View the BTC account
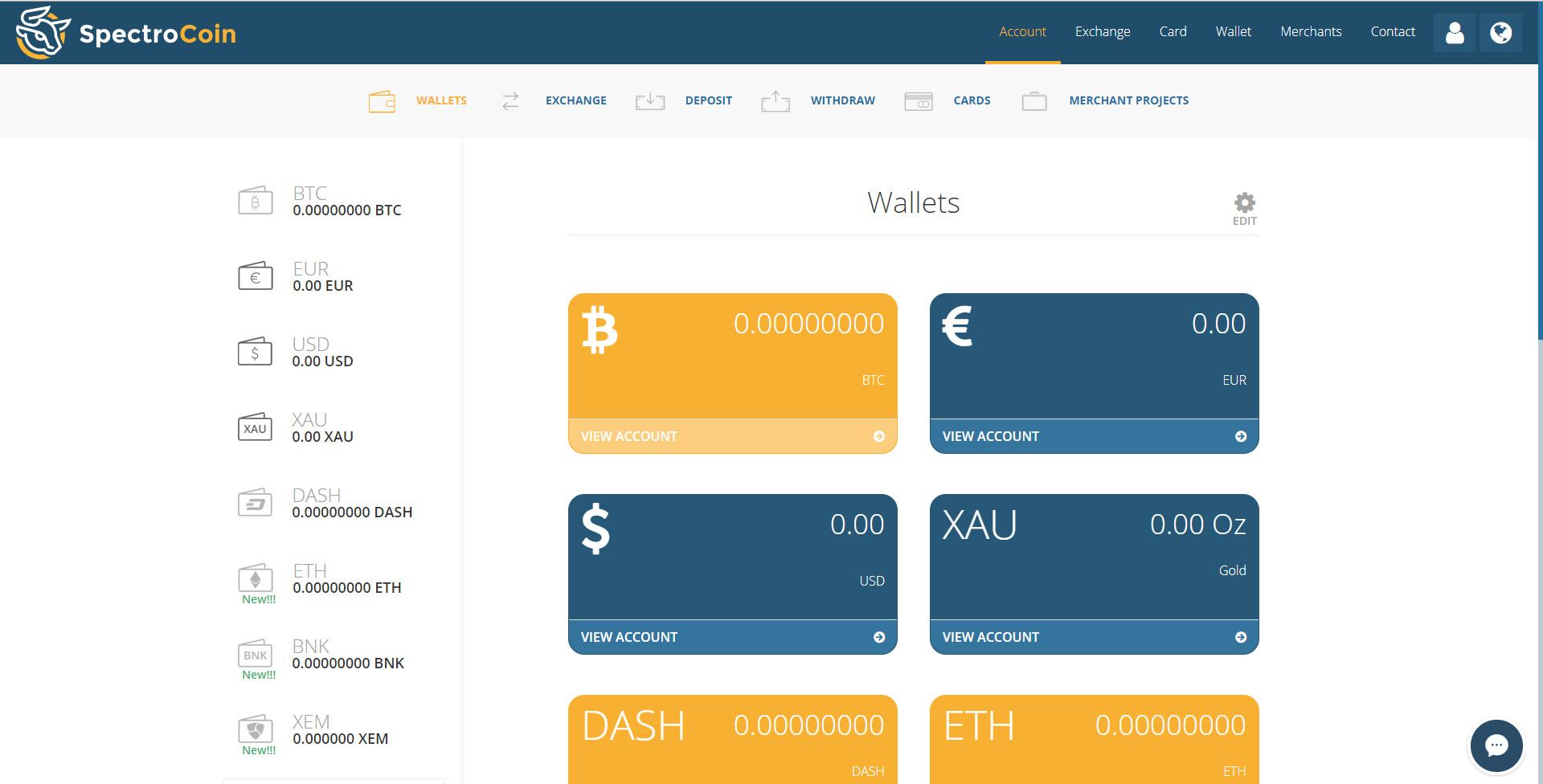 click(x=733, y=436)
